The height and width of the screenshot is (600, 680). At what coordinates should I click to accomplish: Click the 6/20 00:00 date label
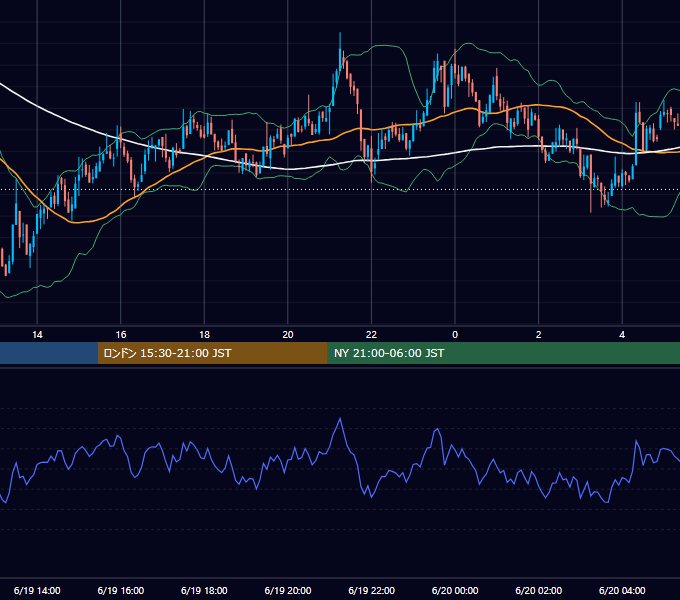(455, 590)
